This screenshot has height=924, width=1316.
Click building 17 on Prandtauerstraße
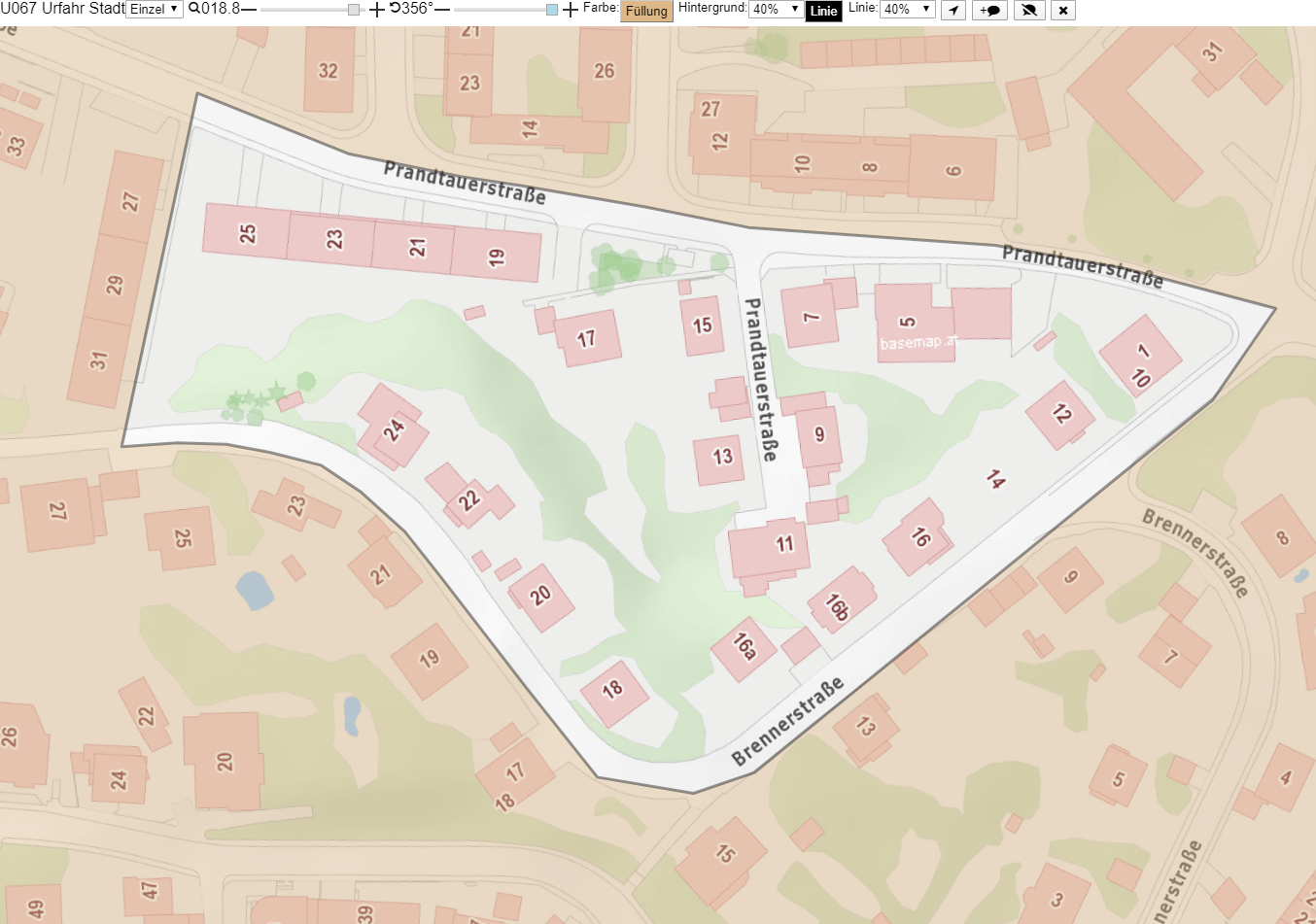(x=587, y=338)
